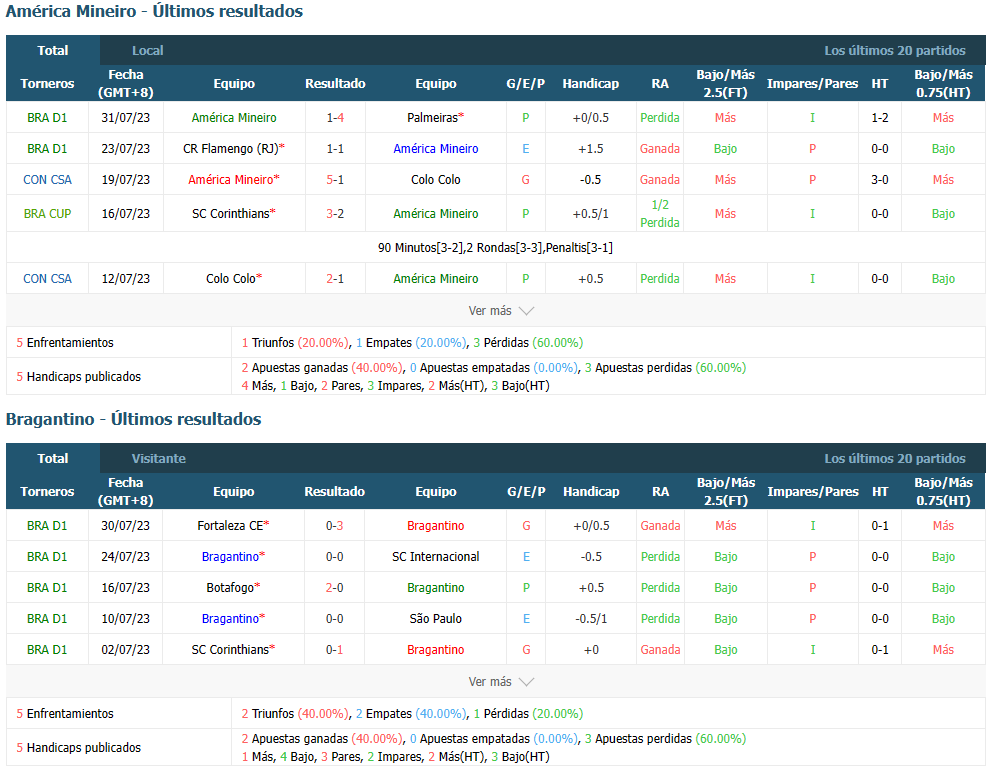Screen dimensions: 993x770
Task: Open CON CSA tournament on 19/07/23 row
Action: (47, 179)
